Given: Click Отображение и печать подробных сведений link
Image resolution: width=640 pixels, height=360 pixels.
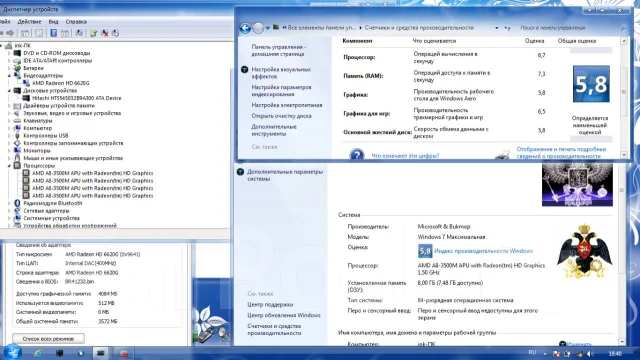Looking at the screenshot, I should [561, 152].
